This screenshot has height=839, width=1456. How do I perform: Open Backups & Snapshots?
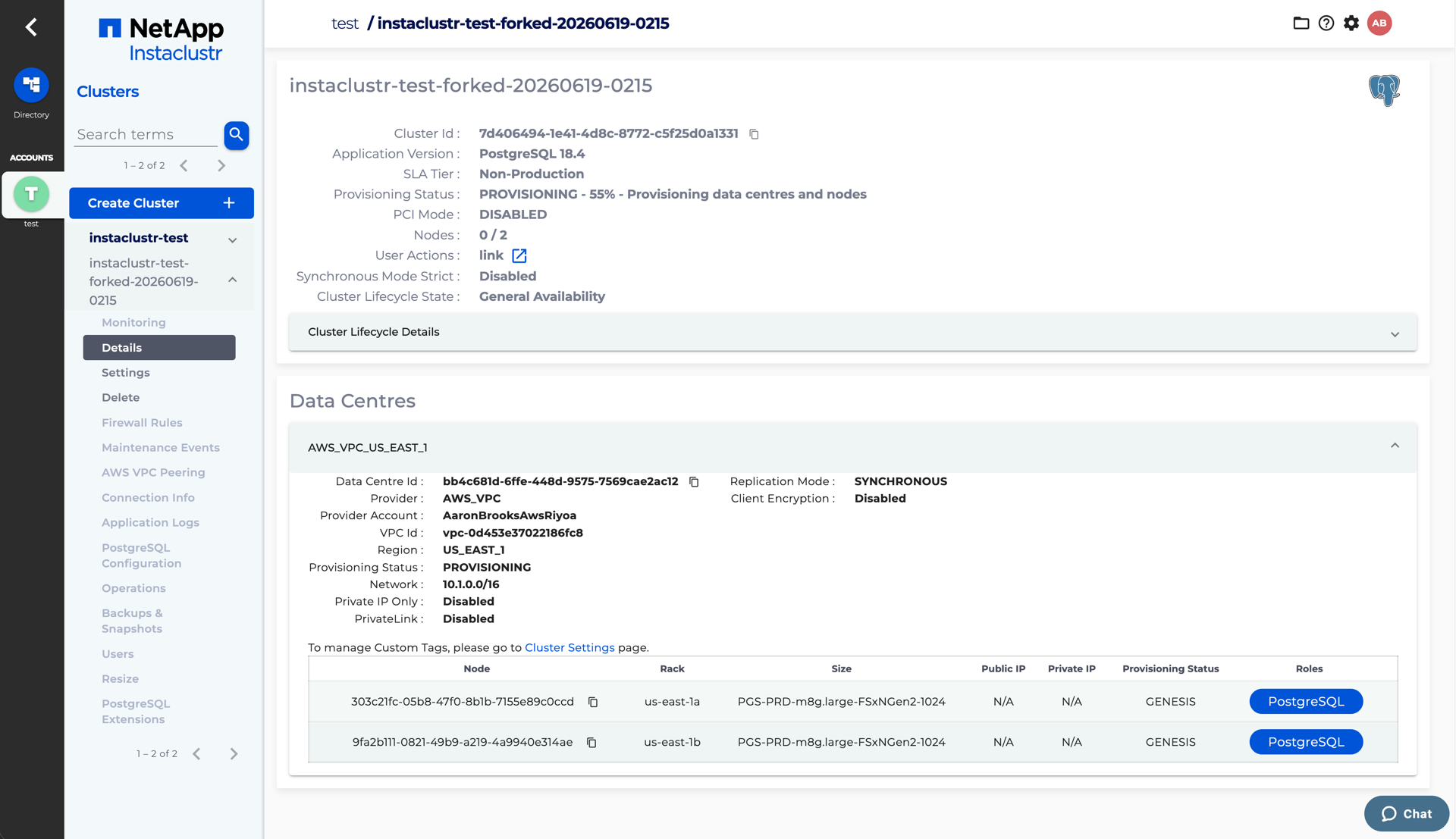pyautogui.click(x=132, y=621)
